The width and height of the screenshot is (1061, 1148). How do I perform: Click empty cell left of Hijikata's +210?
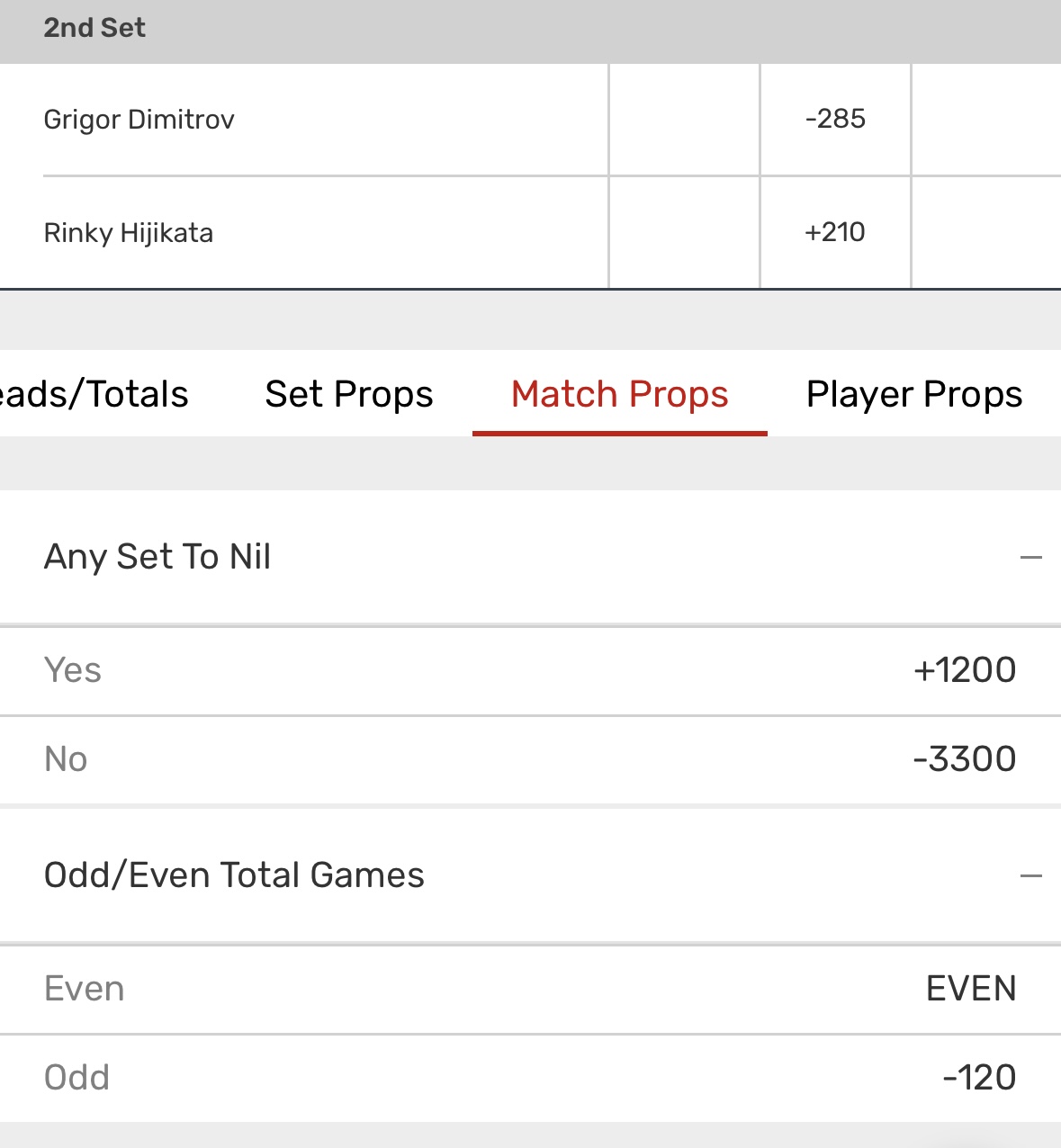[x=684, y=232]
